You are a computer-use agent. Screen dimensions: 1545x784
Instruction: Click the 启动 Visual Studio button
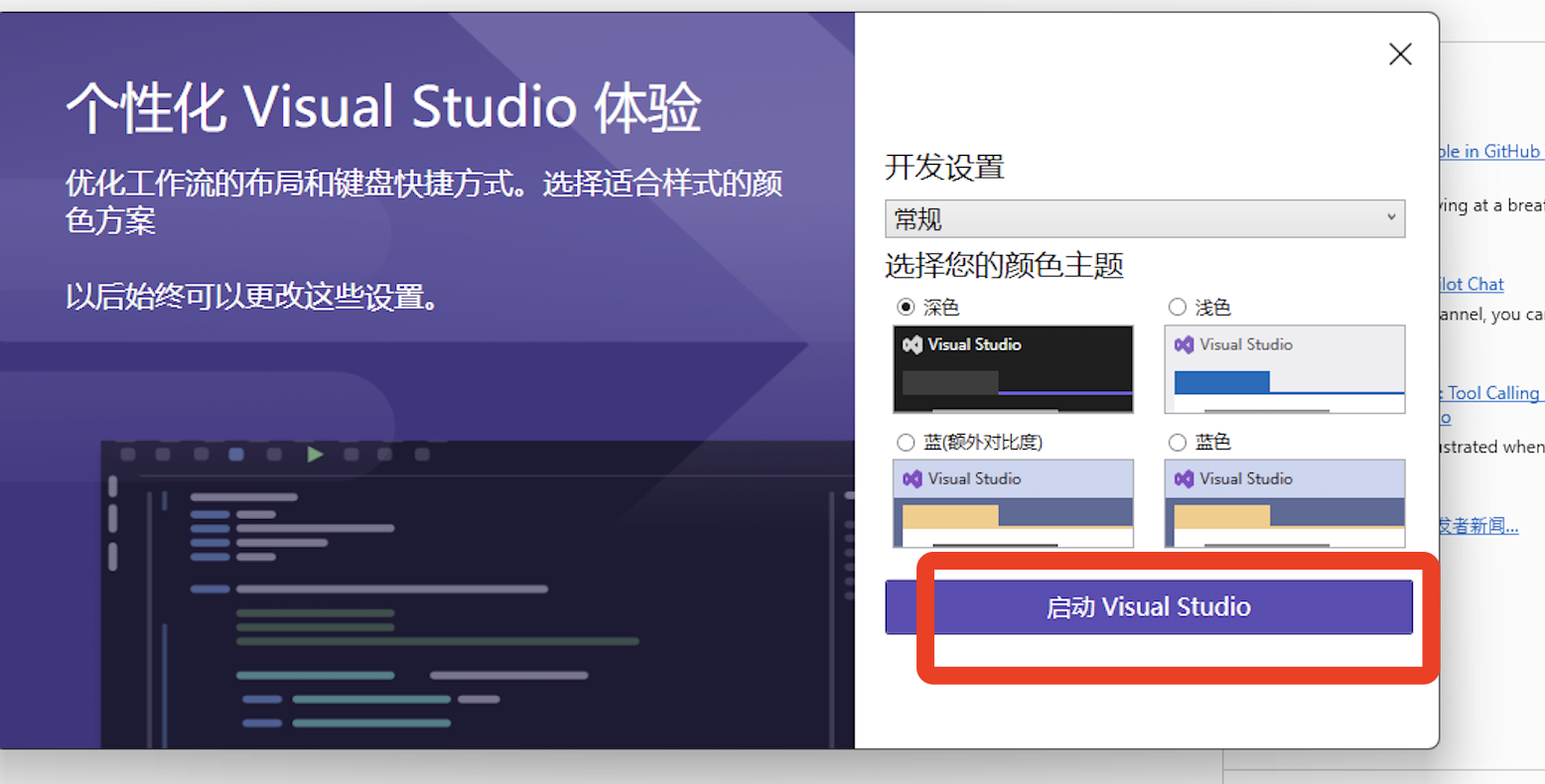[x=1149, y=606]
